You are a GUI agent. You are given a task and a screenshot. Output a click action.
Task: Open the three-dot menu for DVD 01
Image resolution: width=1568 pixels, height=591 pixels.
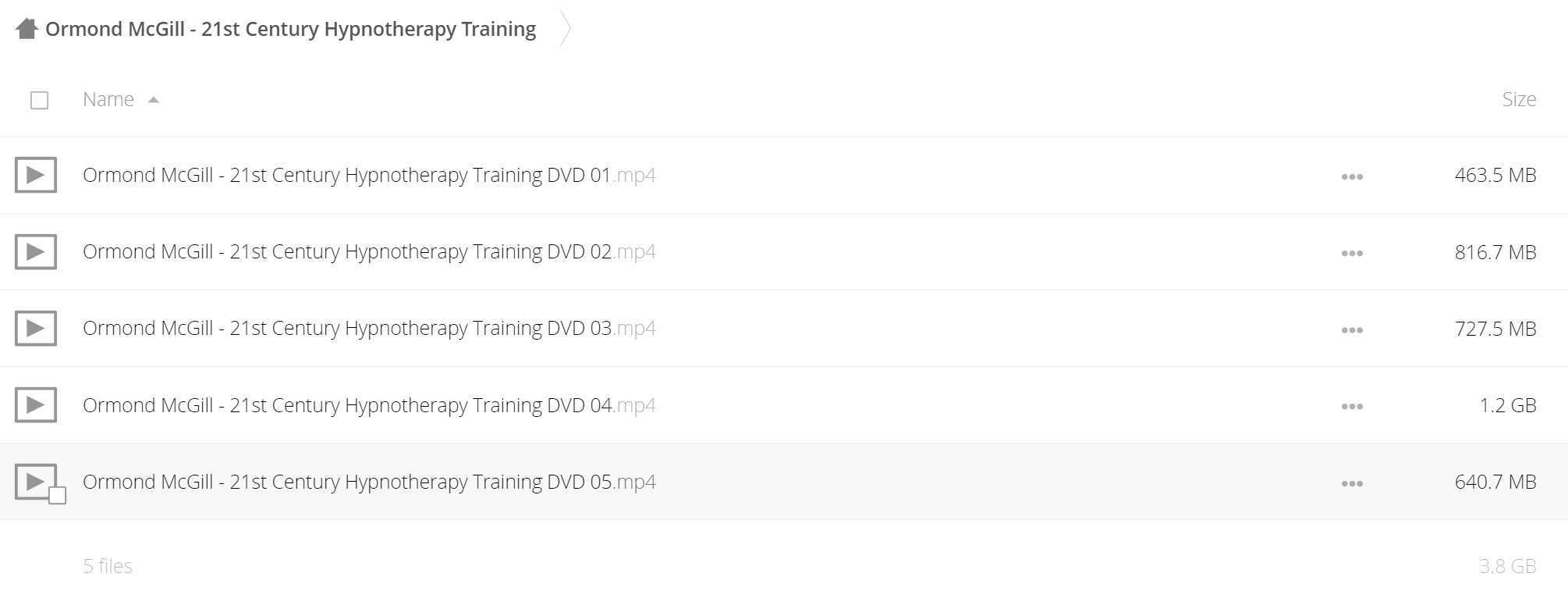[1352, 176]
